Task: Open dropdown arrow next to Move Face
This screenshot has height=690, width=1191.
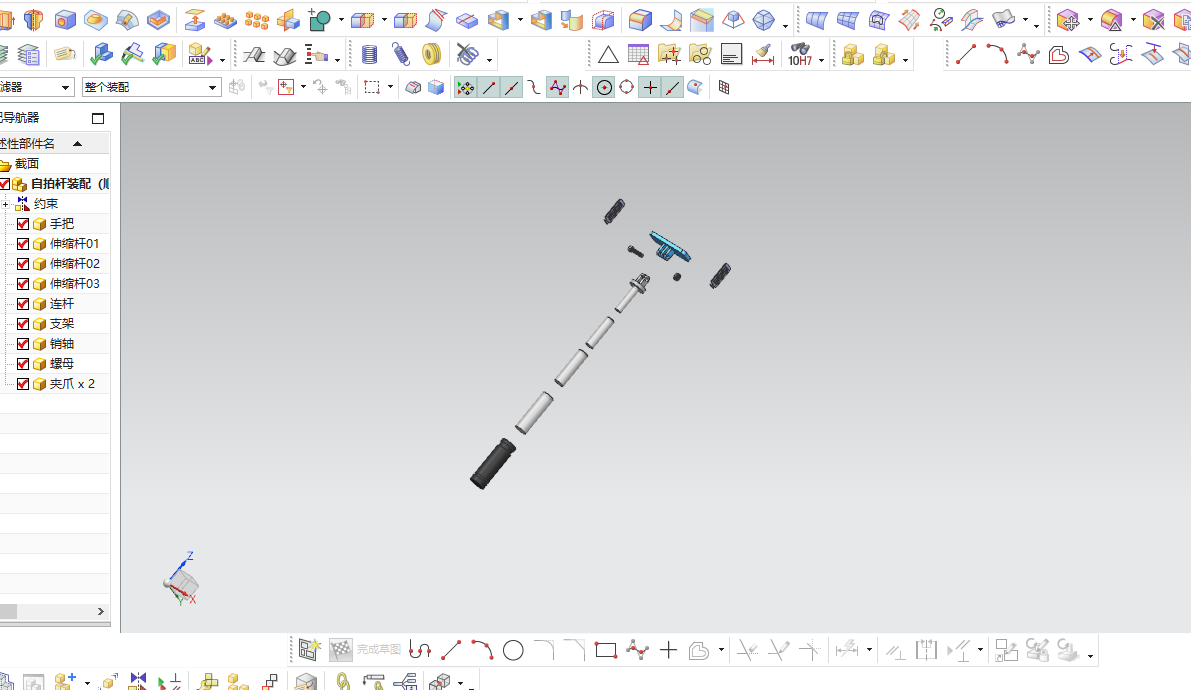Action: click(x=1090, y=21)
